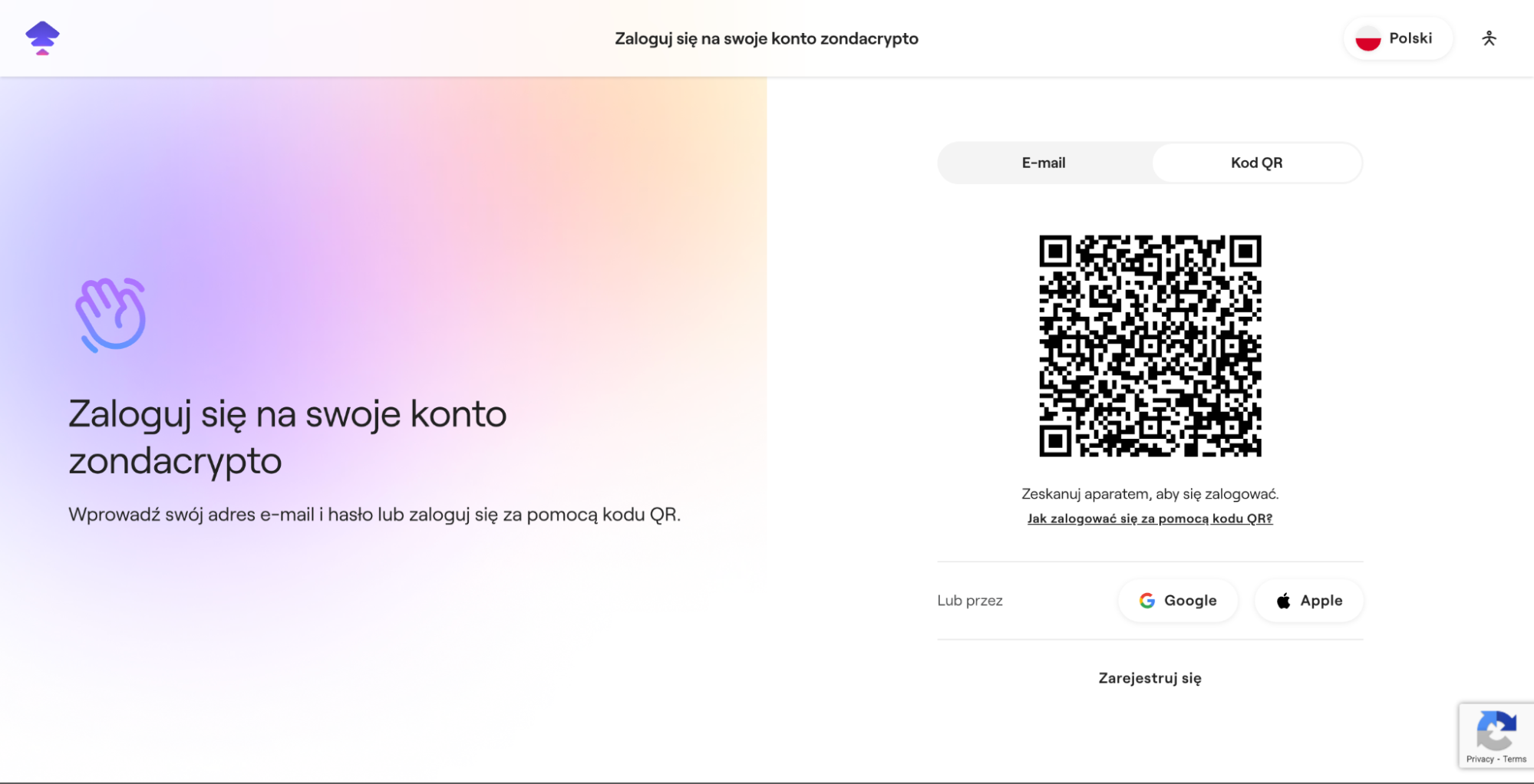The image size is (1534, 784).
Task: Click the Apple logo icon
Action: [1283, 601]
